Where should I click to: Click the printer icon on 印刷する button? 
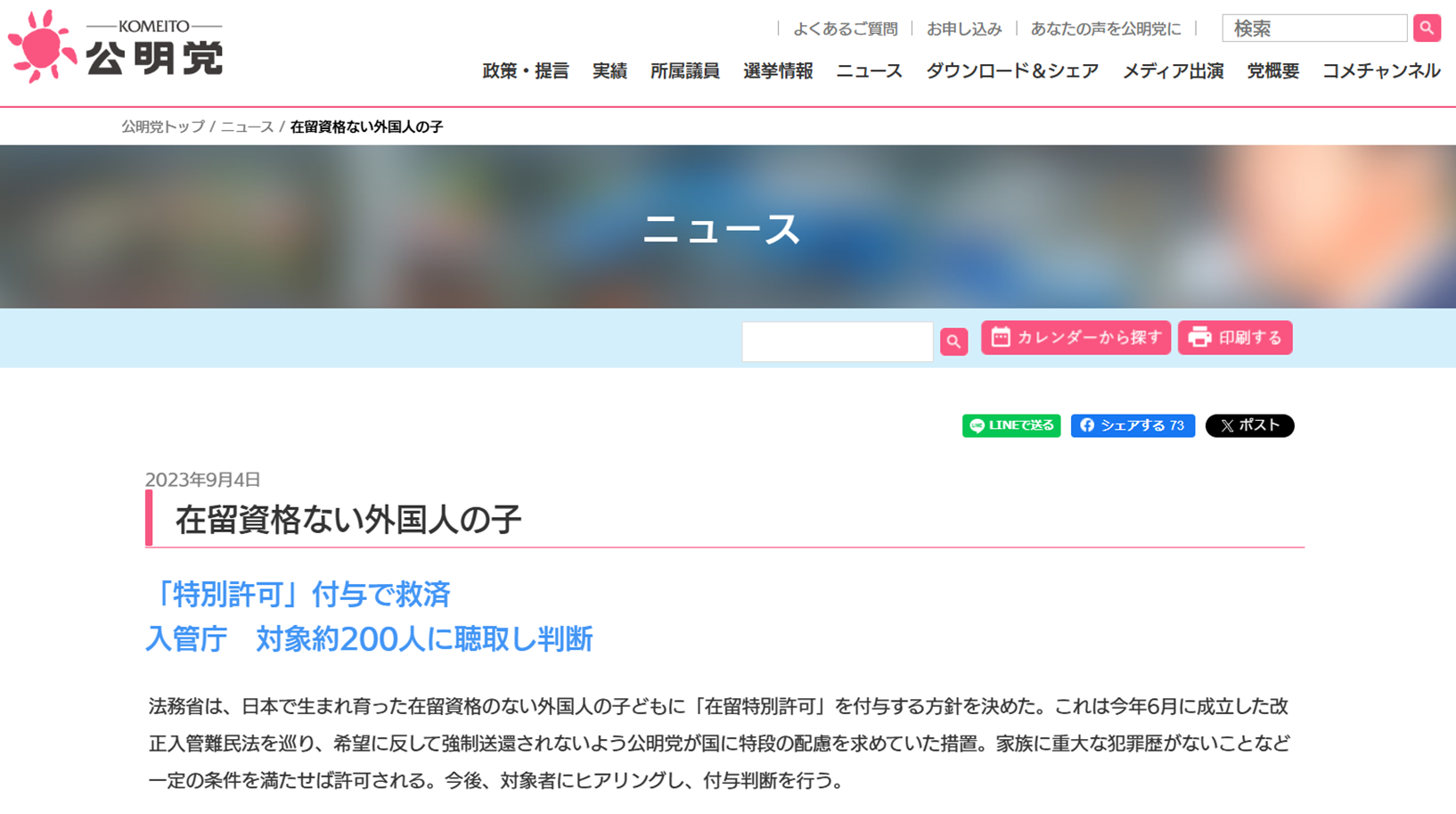(x=1198, y=337)
